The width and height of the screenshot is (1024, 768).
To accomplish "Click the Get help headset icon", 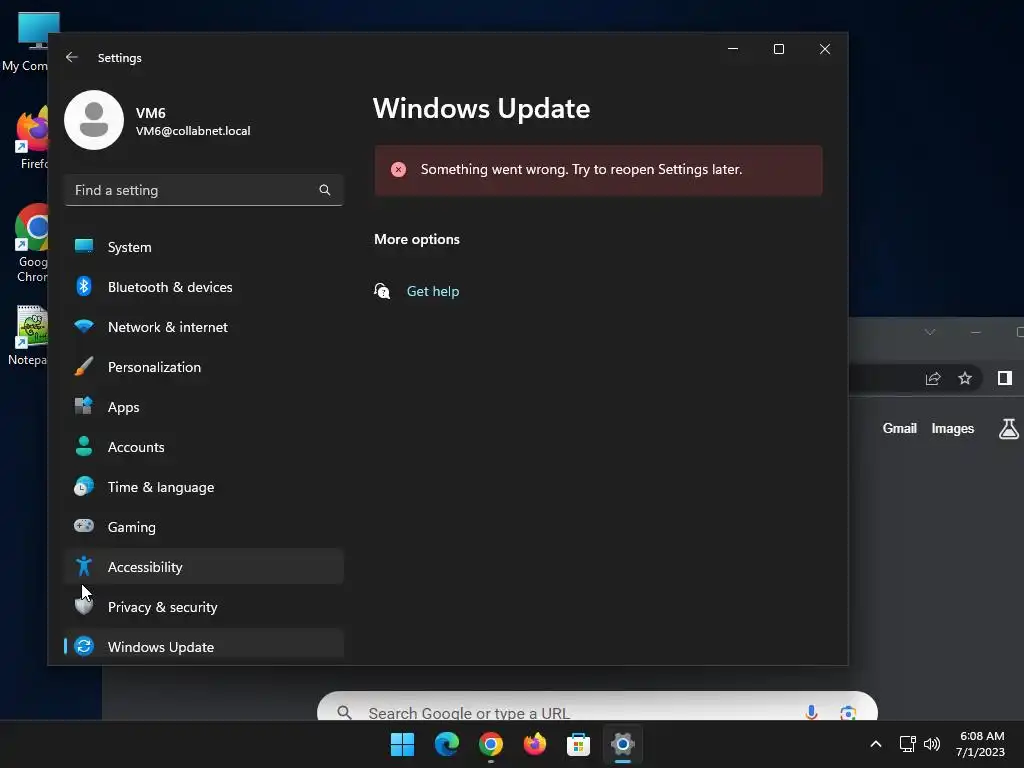I will click(x=382, y=291).
